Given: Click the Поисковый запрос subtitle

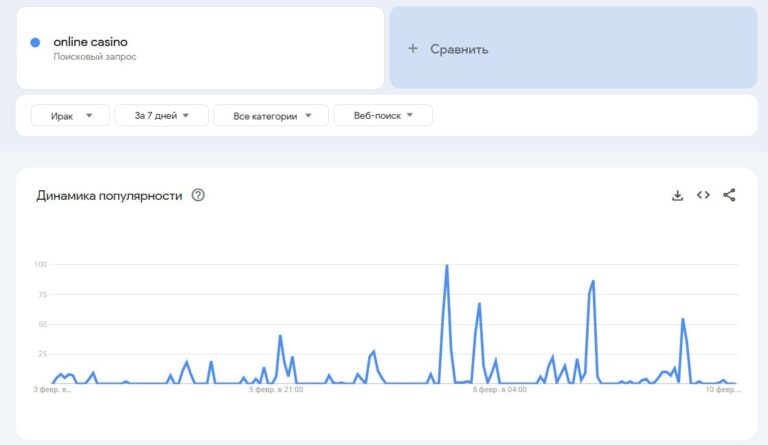Looking at the screenshot, I should [95, 57].
